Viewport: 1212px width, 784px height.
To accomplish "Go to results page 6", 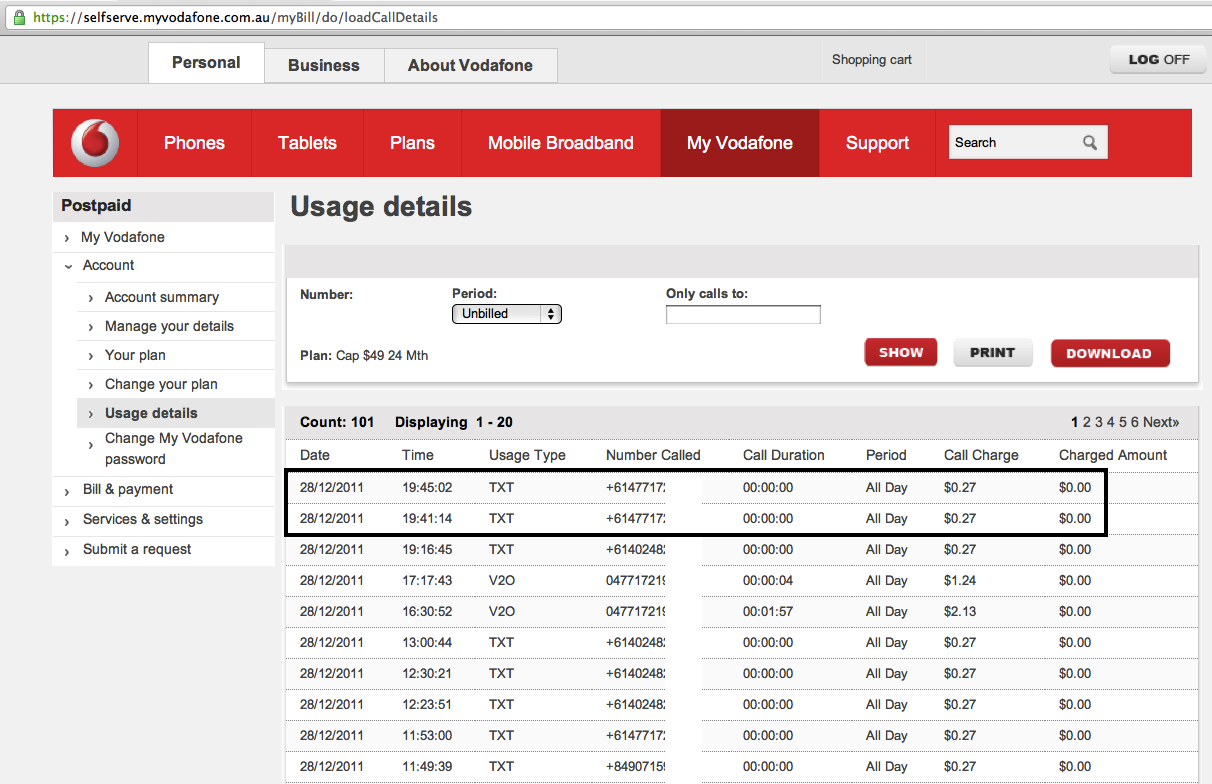I will tap(1135, 423).
